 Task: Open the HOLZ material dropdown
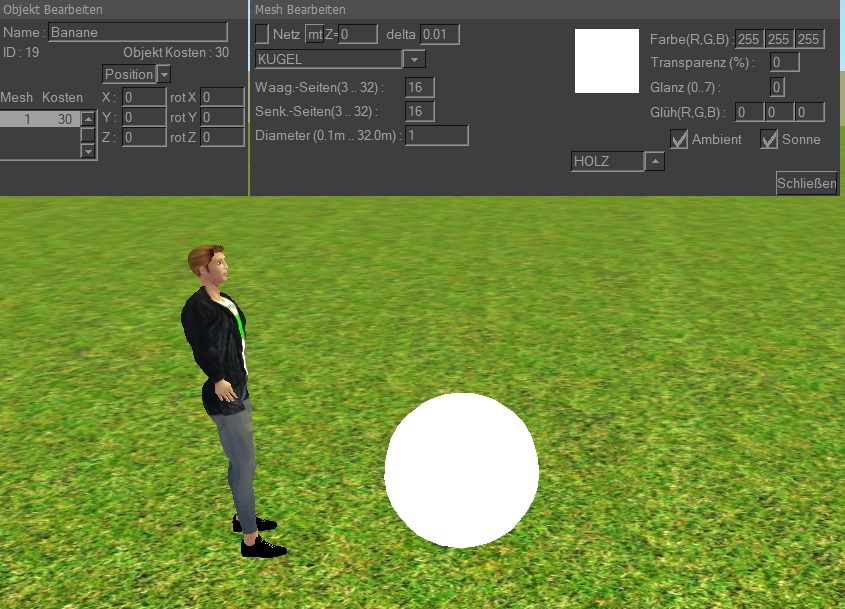[x=654, y=161]
